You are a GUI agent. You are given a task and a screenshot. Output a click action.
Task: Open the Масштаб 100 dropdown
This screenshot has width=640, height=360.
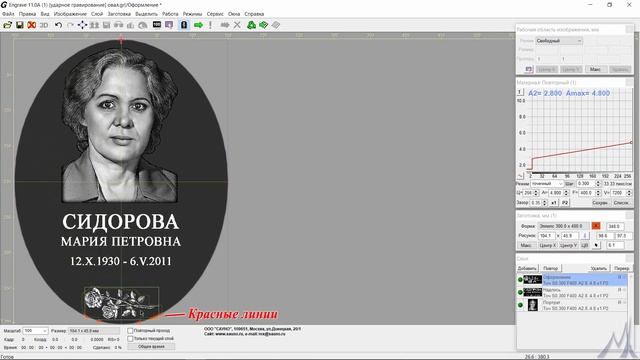35,331
